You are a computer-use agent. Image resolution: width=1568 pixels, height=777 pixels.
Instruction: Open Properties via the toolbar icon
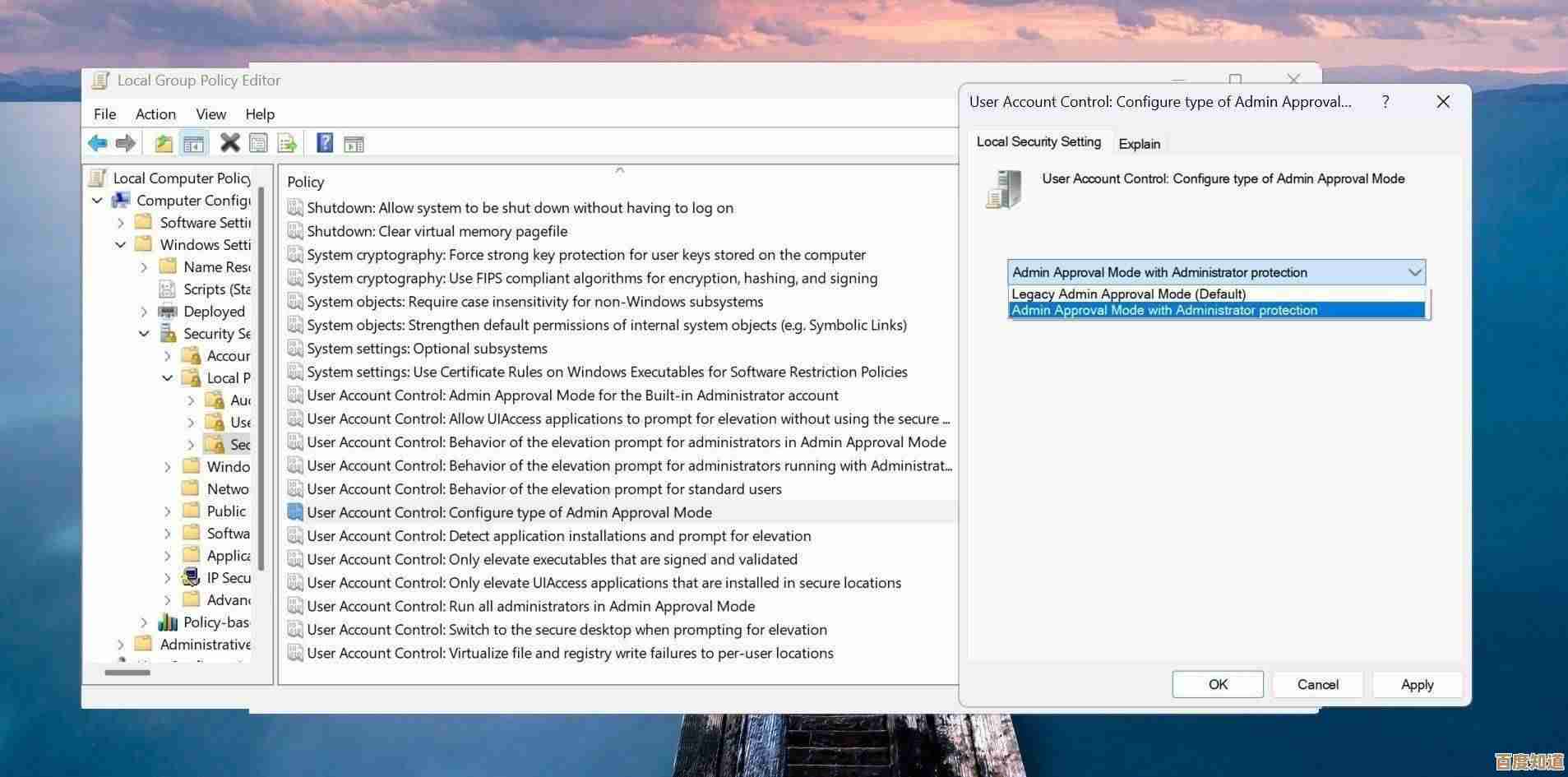tap(258, 142)
